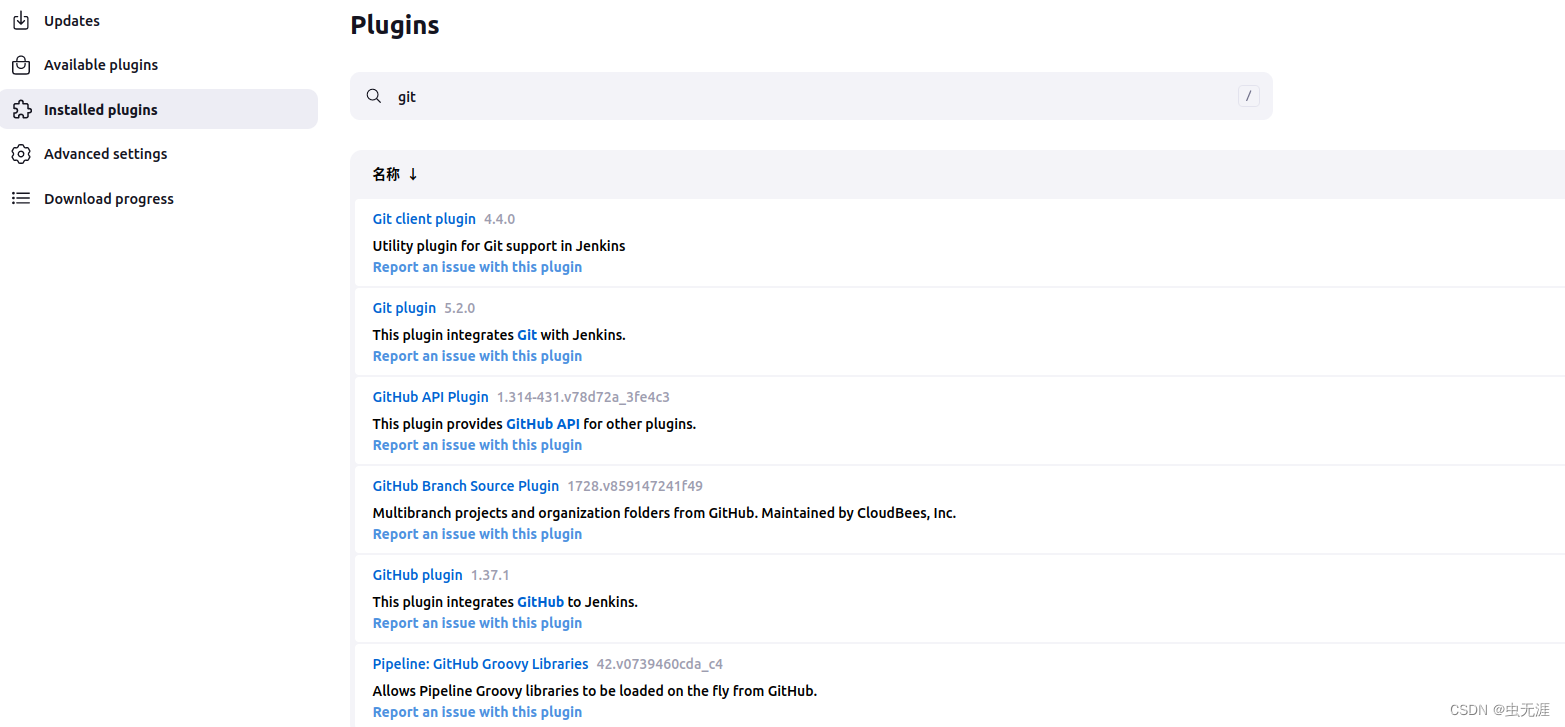This screenshot has height=727, width=1565.
Task: Click version 5.2.0 of Git plugin
Action: (460, 308)
